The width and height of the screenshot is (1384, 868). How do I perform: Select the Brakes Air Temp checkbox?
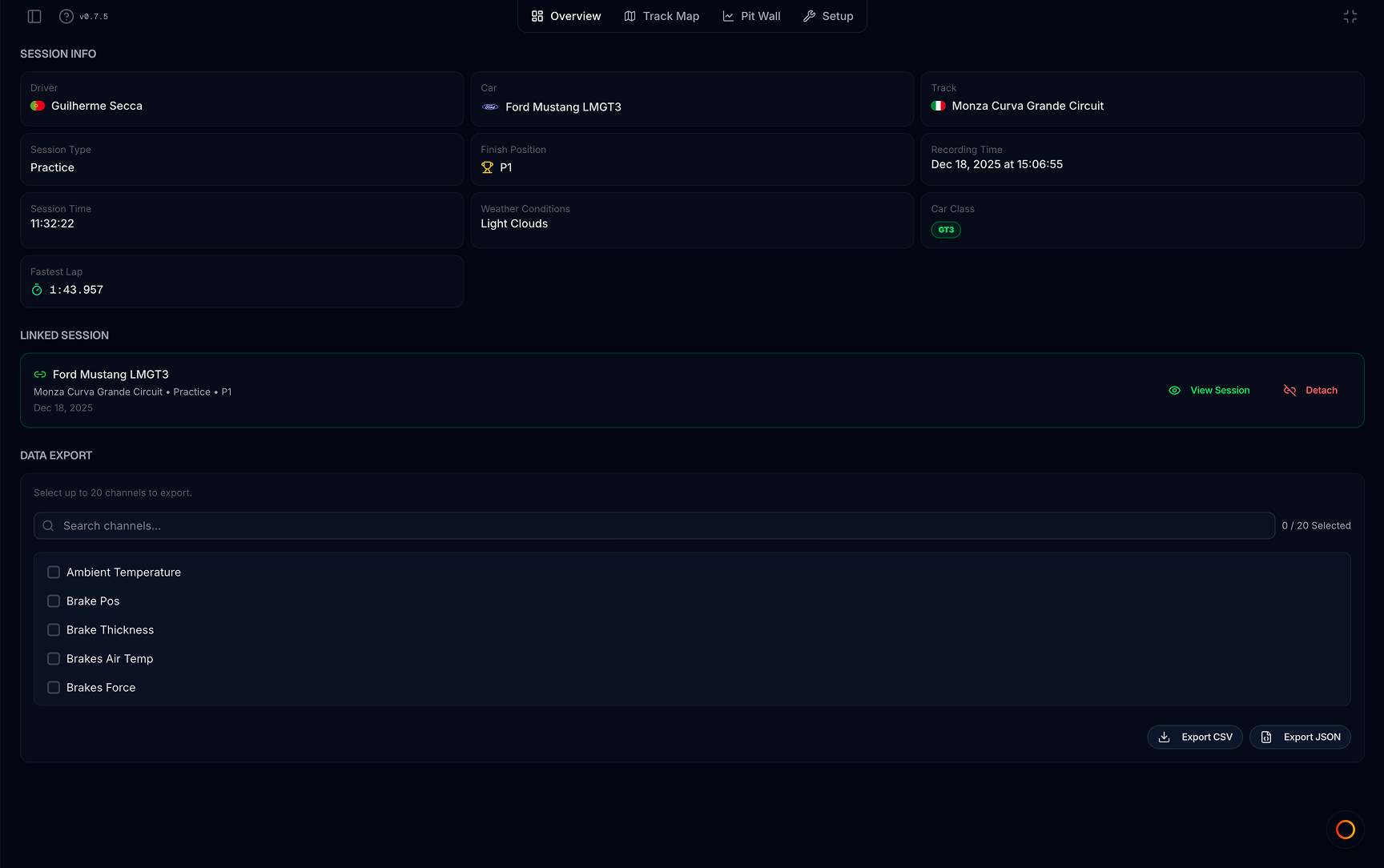click(x=54, y=658)
